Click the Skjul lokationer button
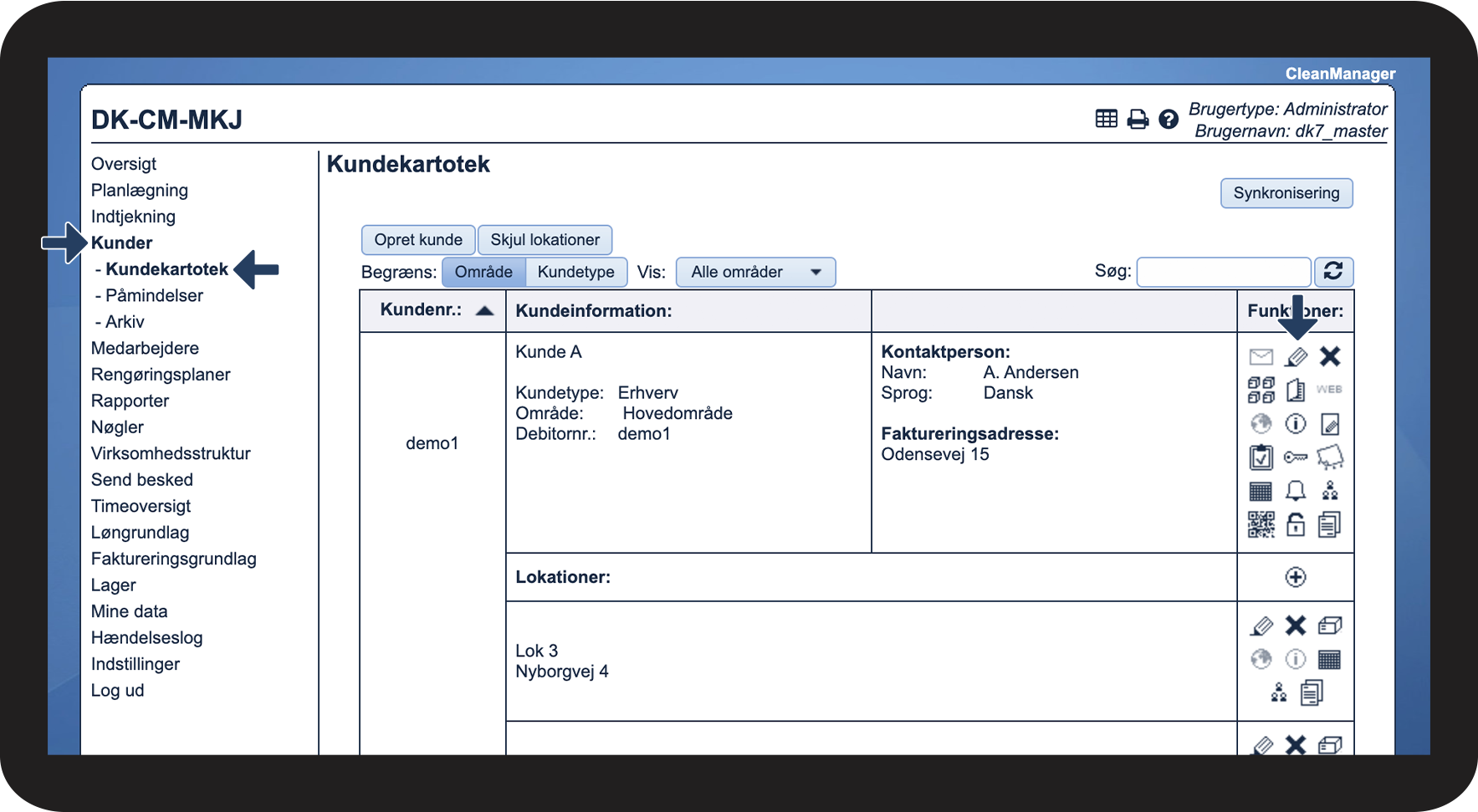 [x=545, y=240]
